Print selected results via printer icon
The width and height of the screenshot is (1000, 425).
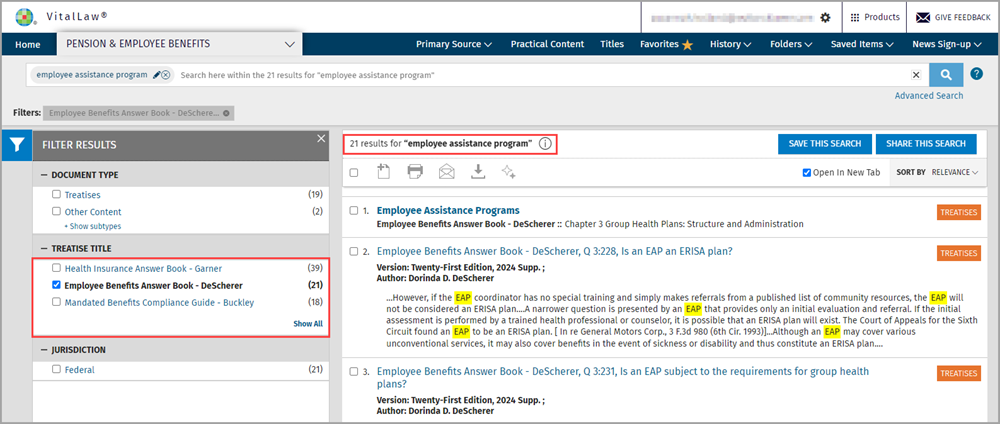(x=415, y=172)
